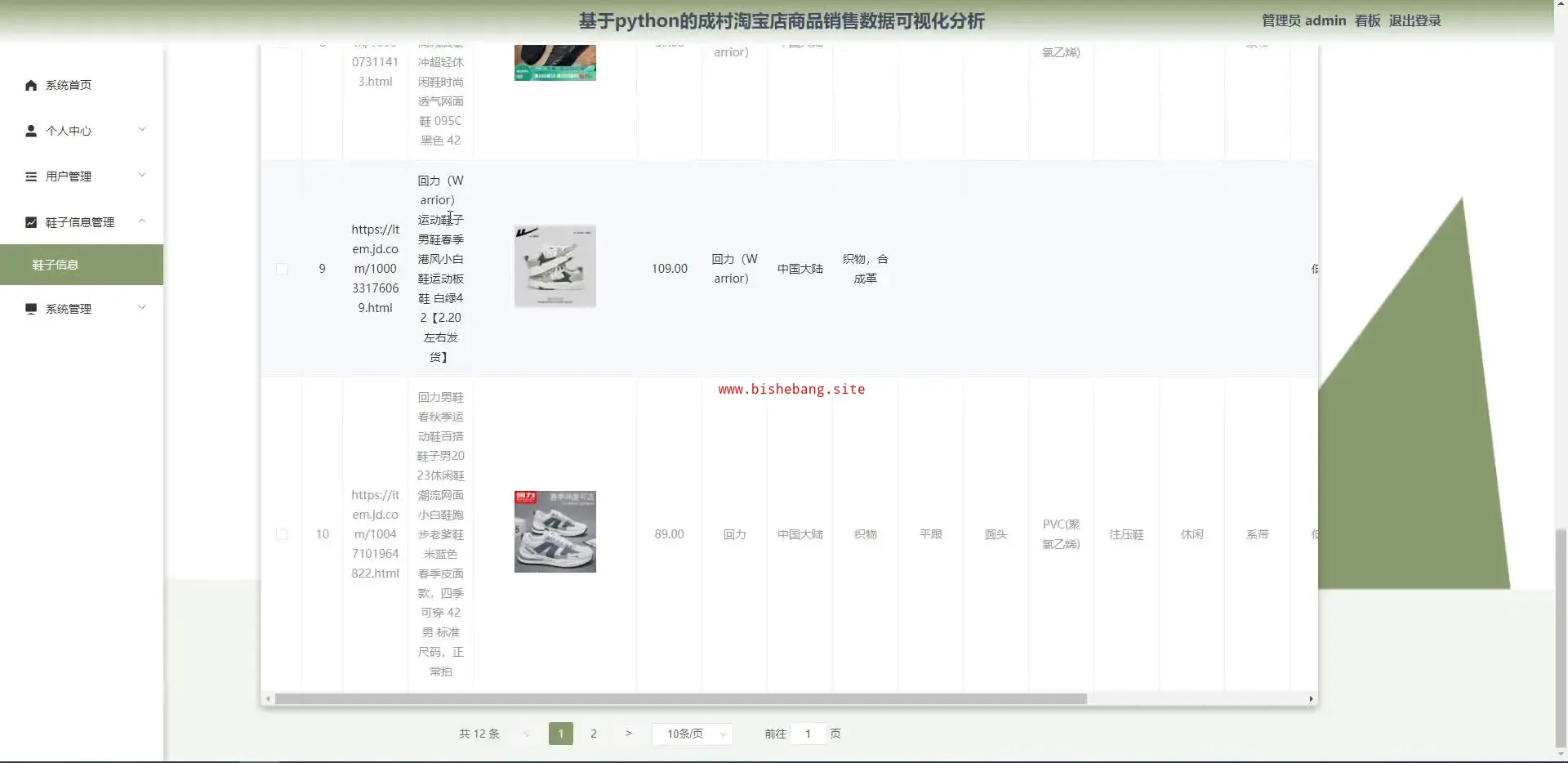The height and width of the screenshot is (763, 1568).
Task: Click the row 10 product title text
Action: pyautogui.click(x=441, y=534)
